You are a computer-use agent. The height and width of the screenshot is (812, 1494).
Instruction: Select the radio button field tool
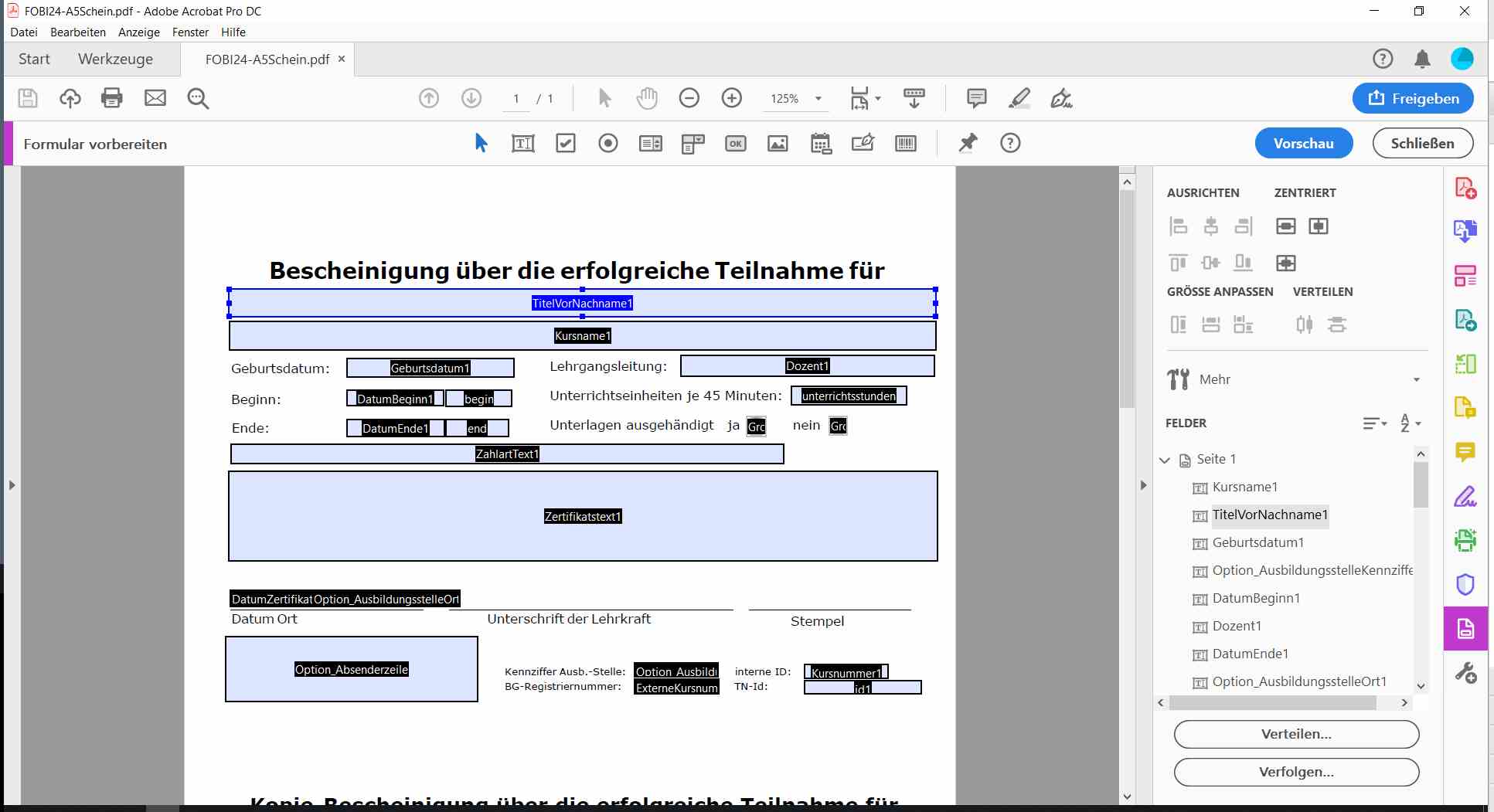point(608,144)
